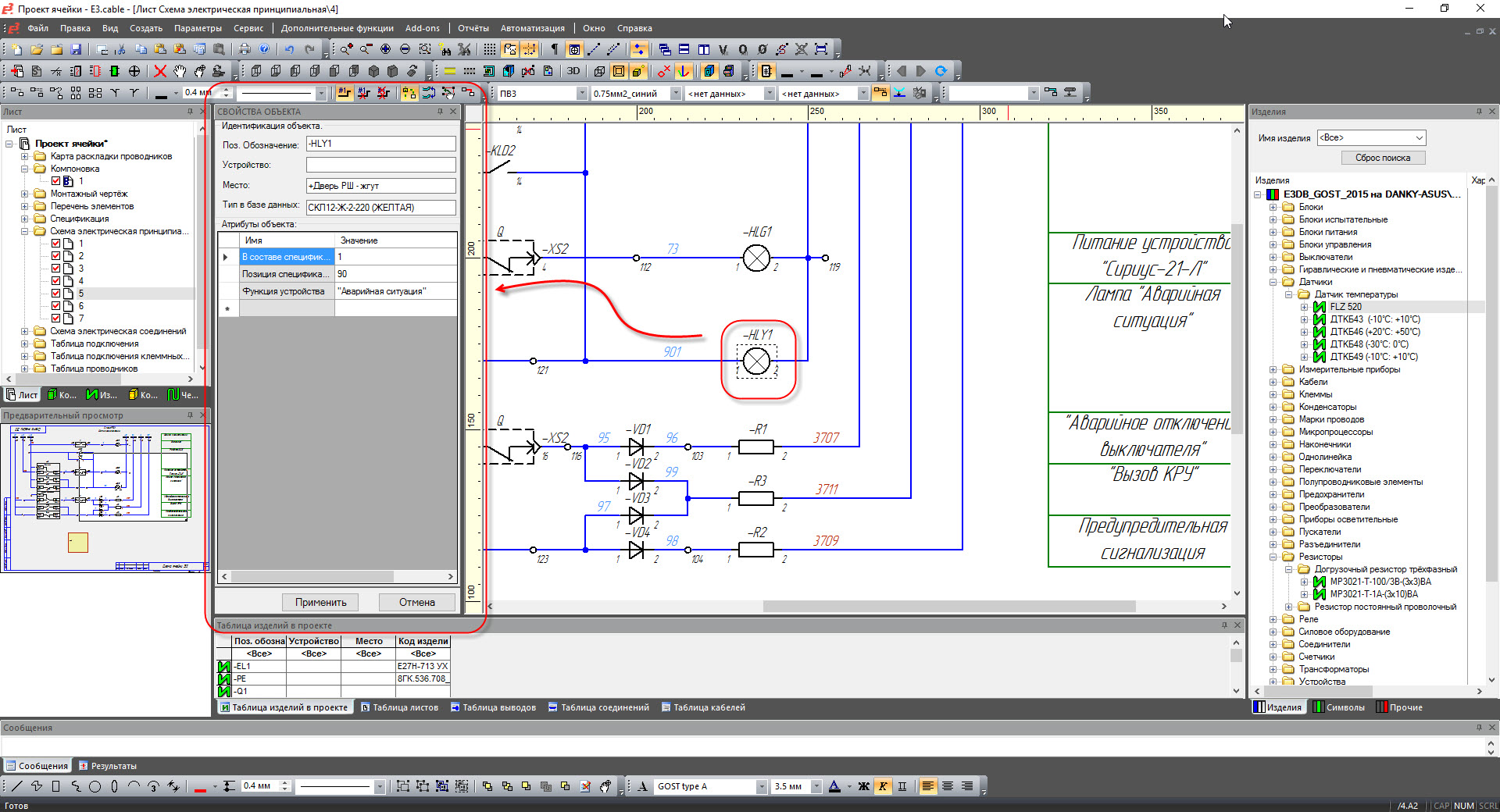Expand the Кабели folder in component tree
This screenshot has height=812, width=1500.
(1273, 382)
